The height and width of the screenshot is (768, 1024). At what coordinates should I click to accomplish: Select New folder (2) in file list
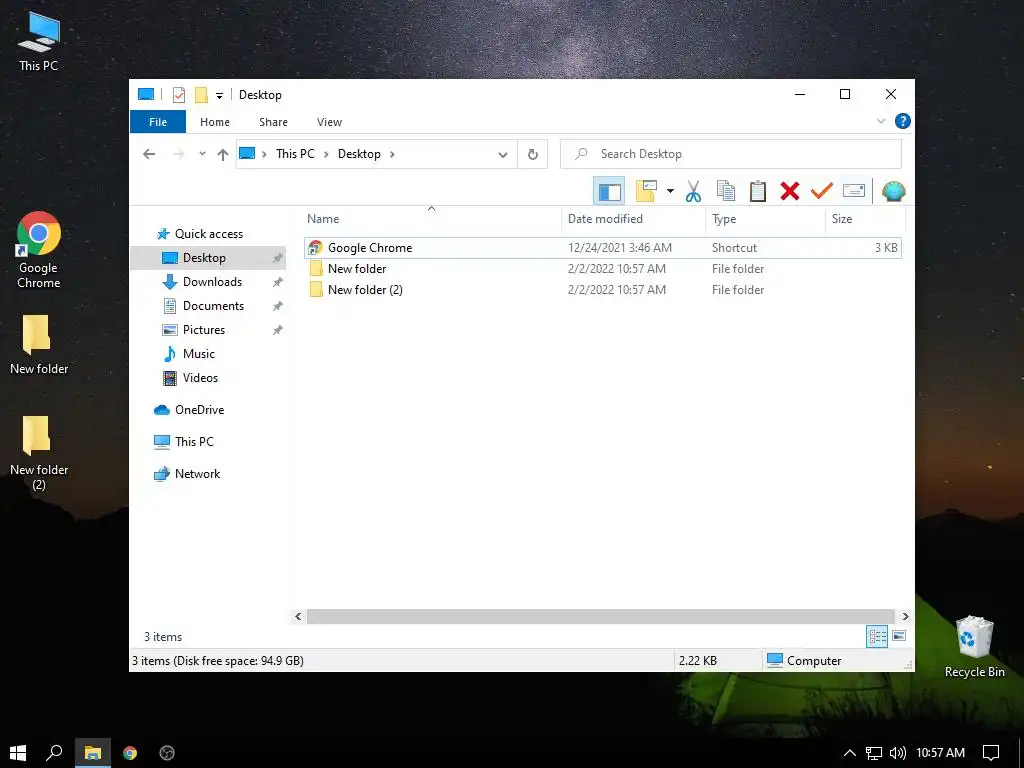(x=603, y=290)
